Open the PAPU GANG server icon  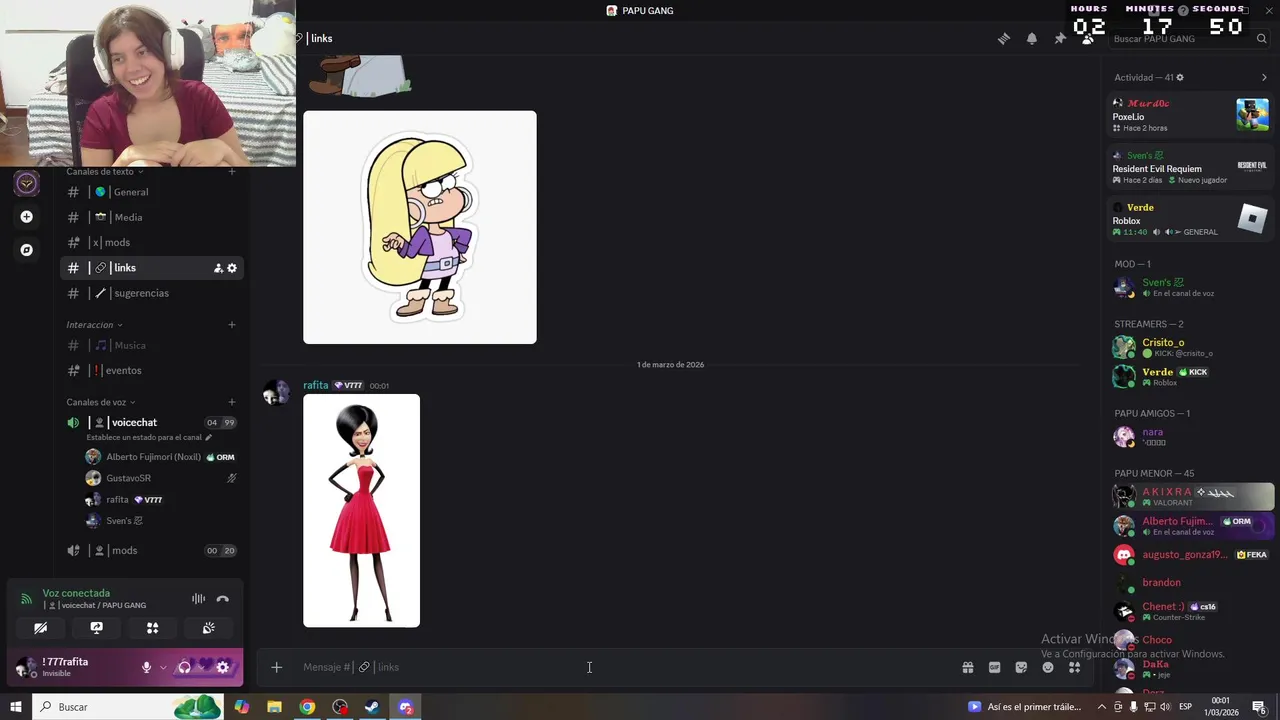27,183
